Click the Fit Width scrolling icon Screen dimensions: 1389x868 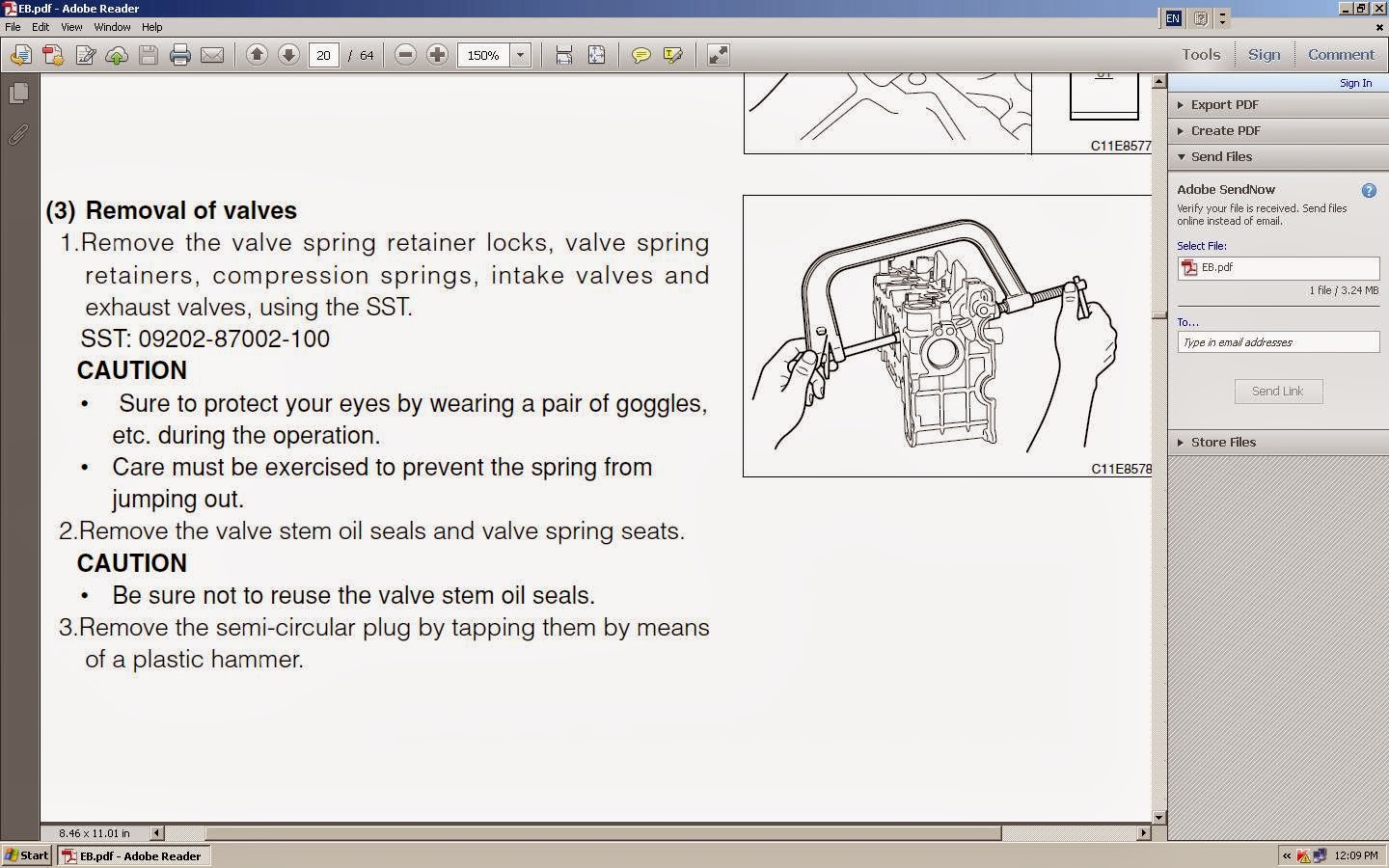[564, 55]
